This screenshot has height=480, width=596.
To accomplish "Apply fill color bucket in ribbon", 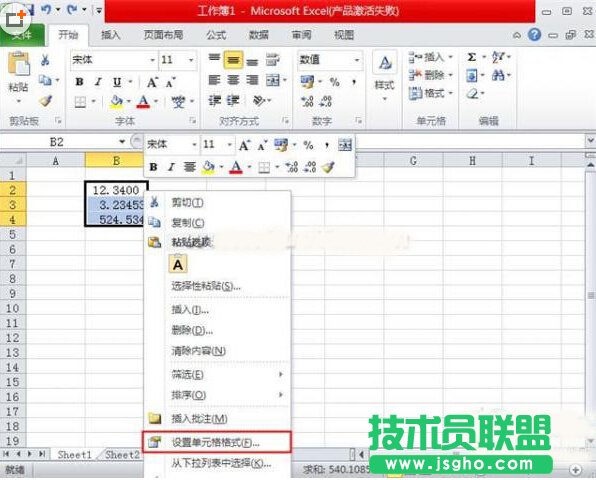I will (116, 101).
